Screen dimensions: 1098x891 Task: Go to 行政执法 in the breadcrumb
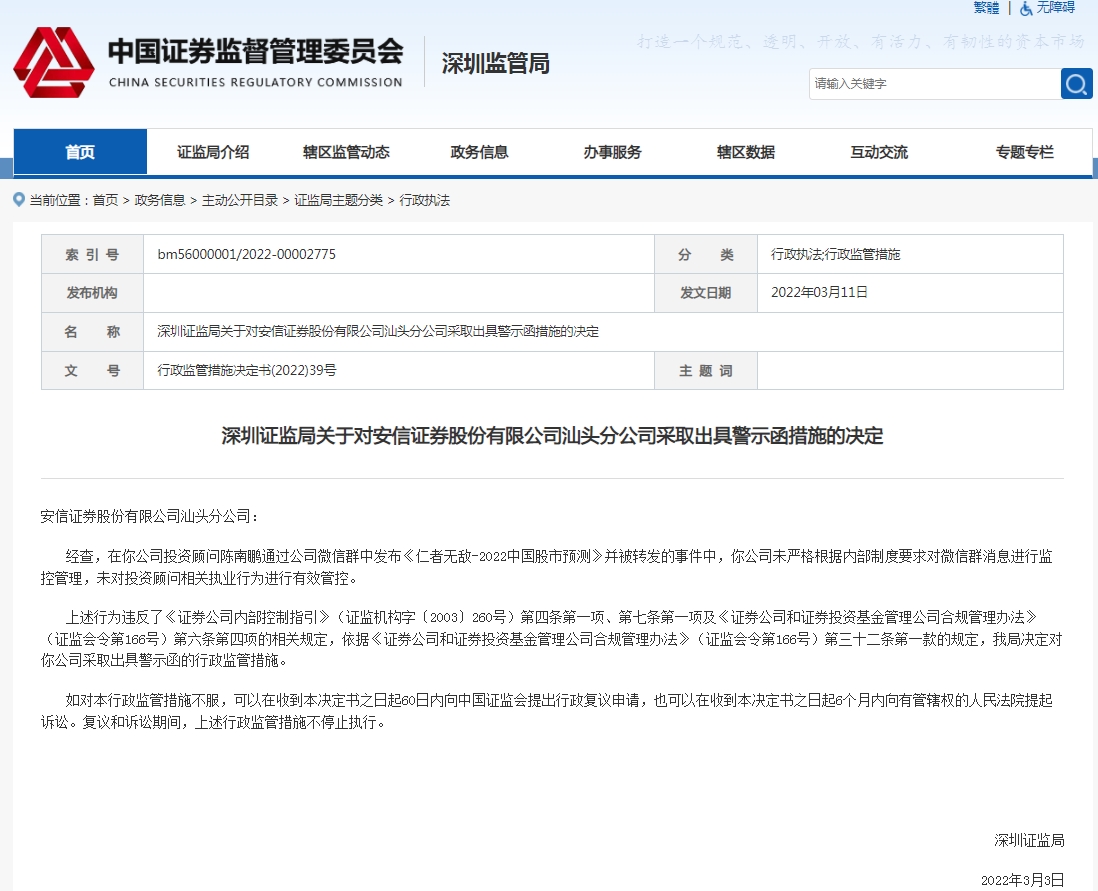point(424,200)
